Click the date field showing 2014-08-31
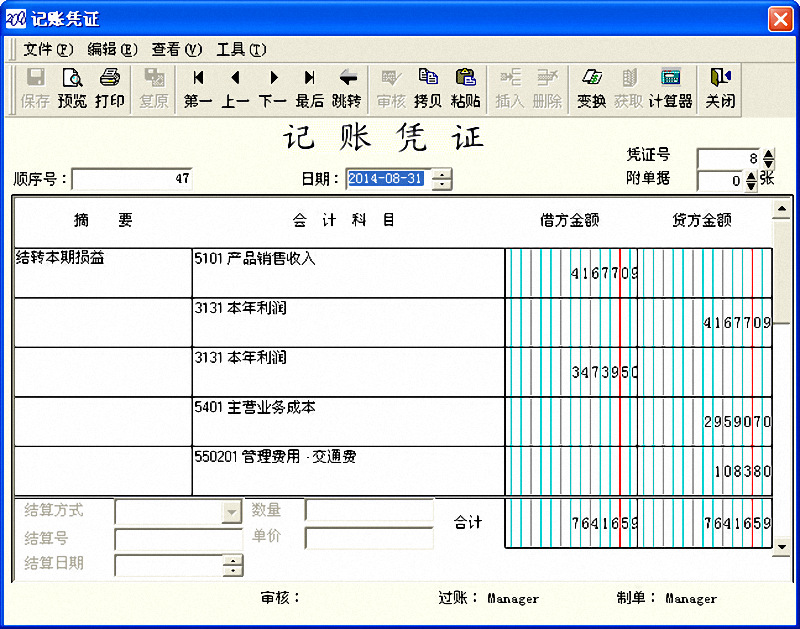Viewport: 800px width, 629px height. (389, 179)
